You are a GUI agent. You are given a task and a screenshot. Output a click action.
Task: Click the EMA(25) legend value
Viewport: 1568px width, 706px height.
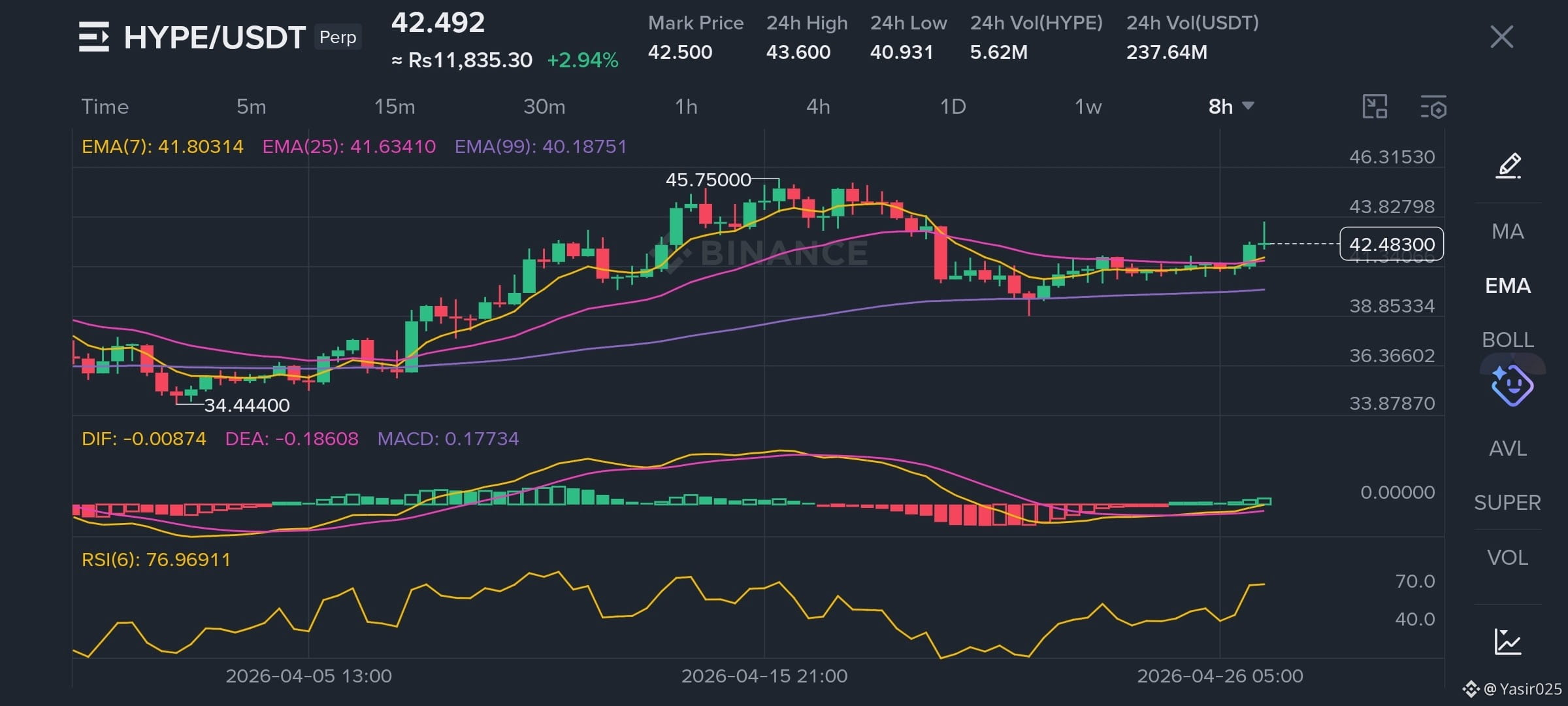pos(349,146)
